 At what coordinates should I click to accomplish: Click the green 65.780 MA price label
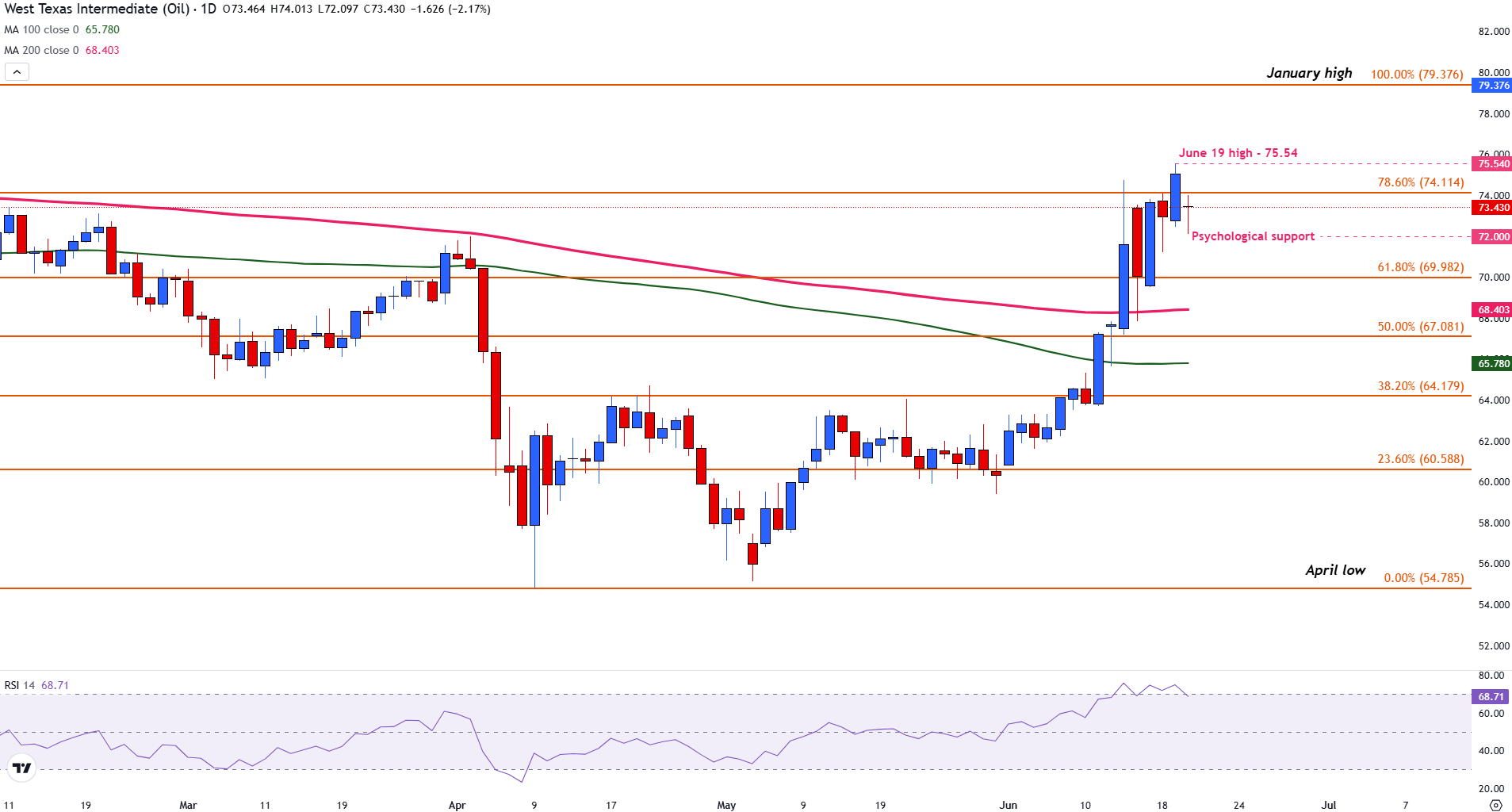(x=1491, y=364)
